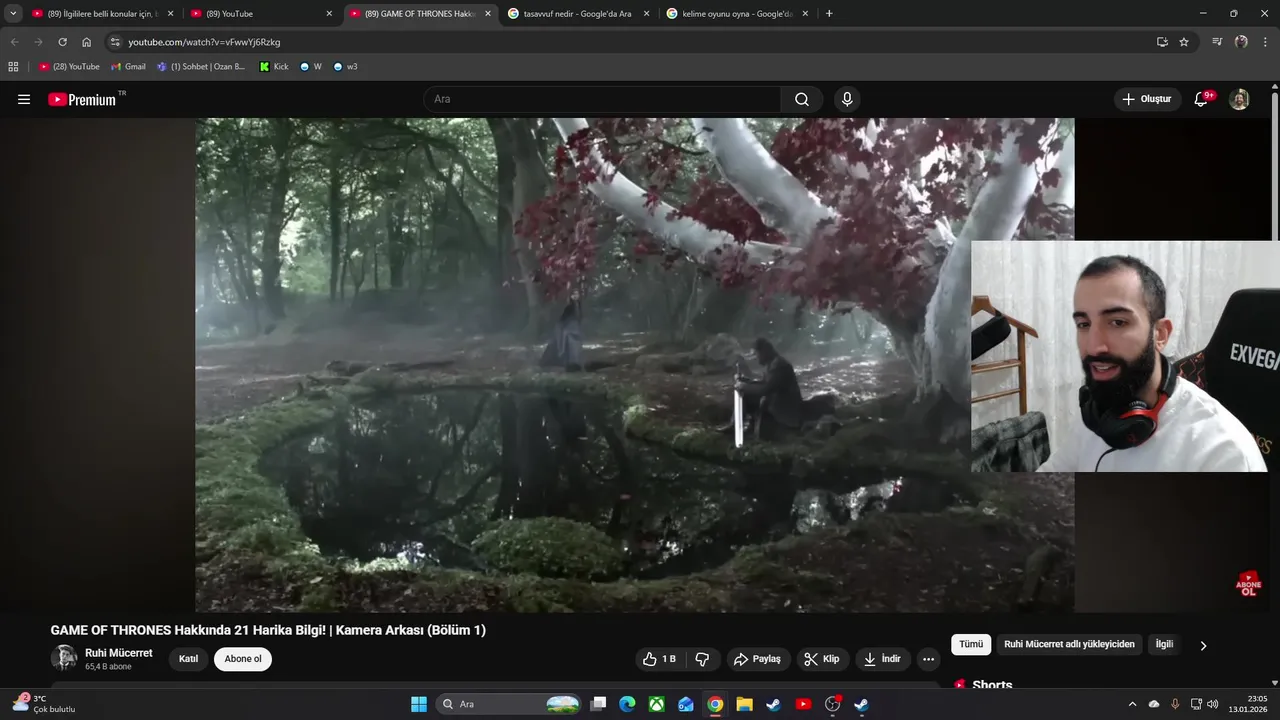
Task: Bookmark this page with star icon
Action: click(1184, 42)
